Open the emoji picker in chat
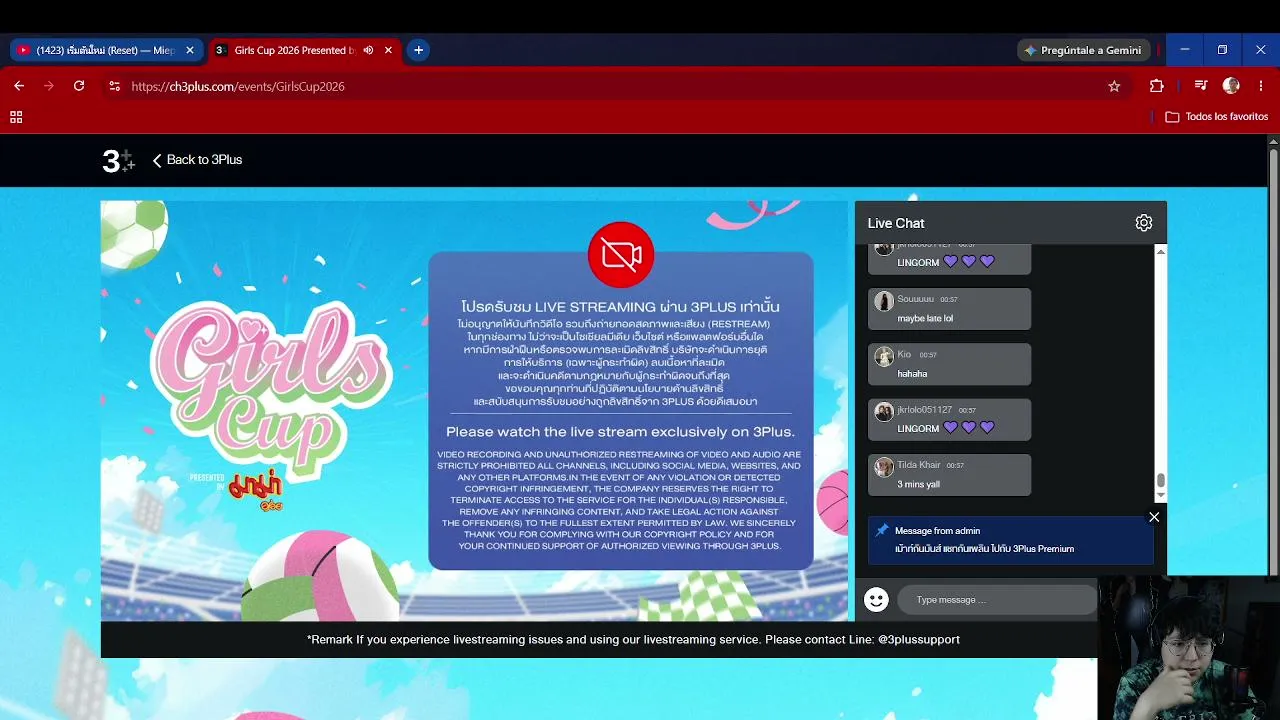The width and height of the screenshot is (1280, 720). click(876, 599)
